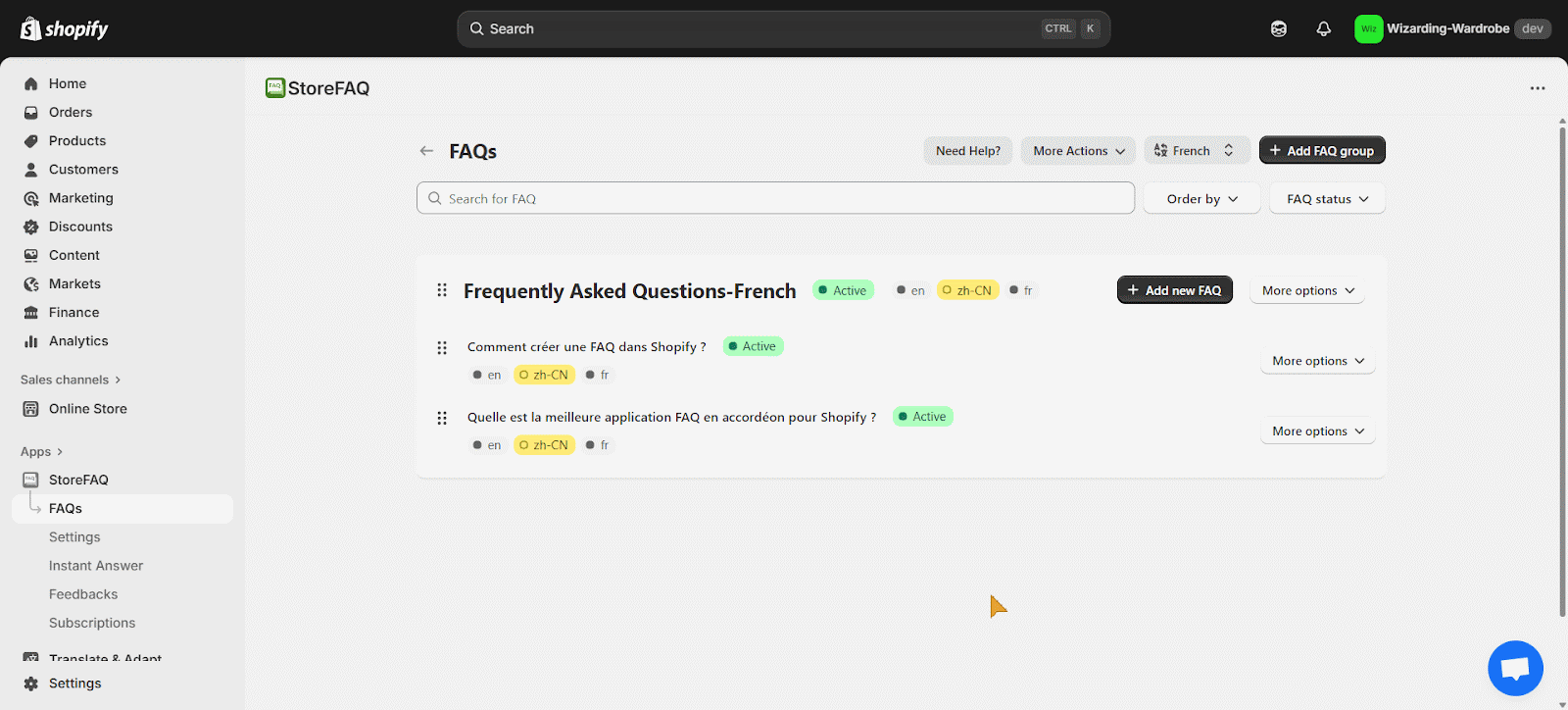Click the chat bubble in bottom corner
The image size is (1568, 710).
(x=1514, y=668)
